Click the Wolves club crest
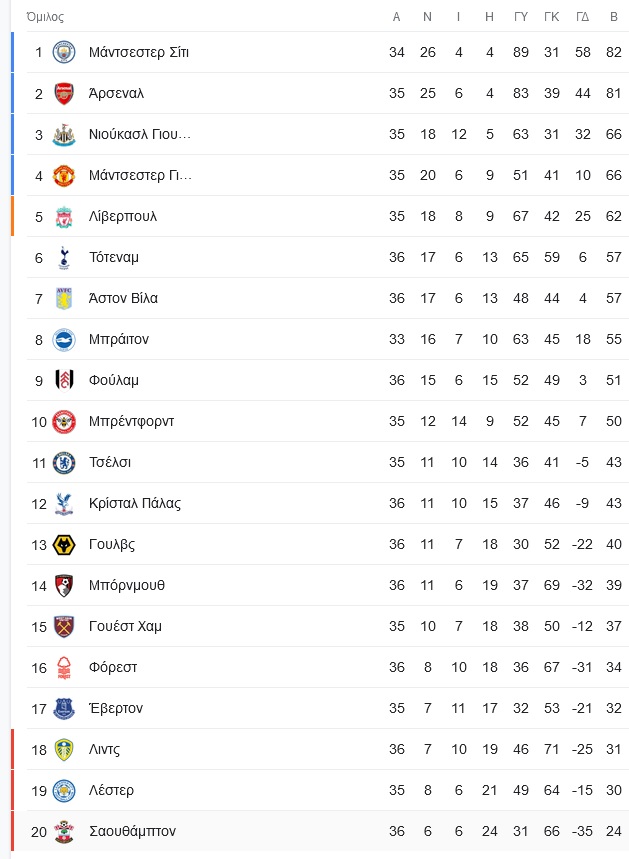Viewport: 629px width, 859px height. pyautogui.click(x=64, y=545)
